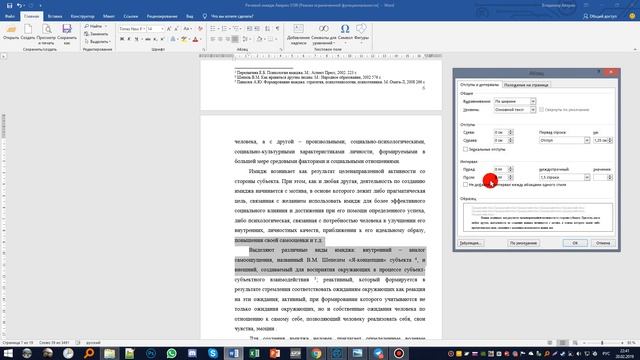Click the save icon in quick access toolbar

(9, 6)
